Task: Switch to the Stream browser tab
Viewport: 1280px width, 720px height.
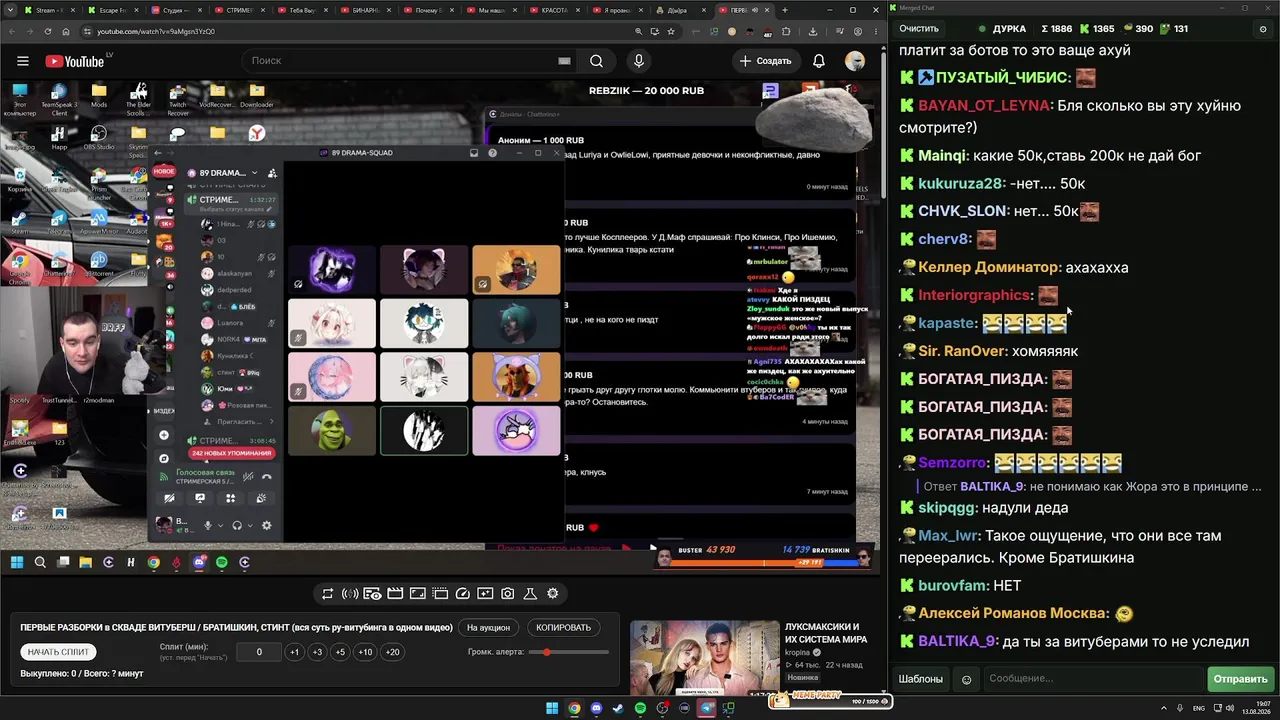Action: 52,10
